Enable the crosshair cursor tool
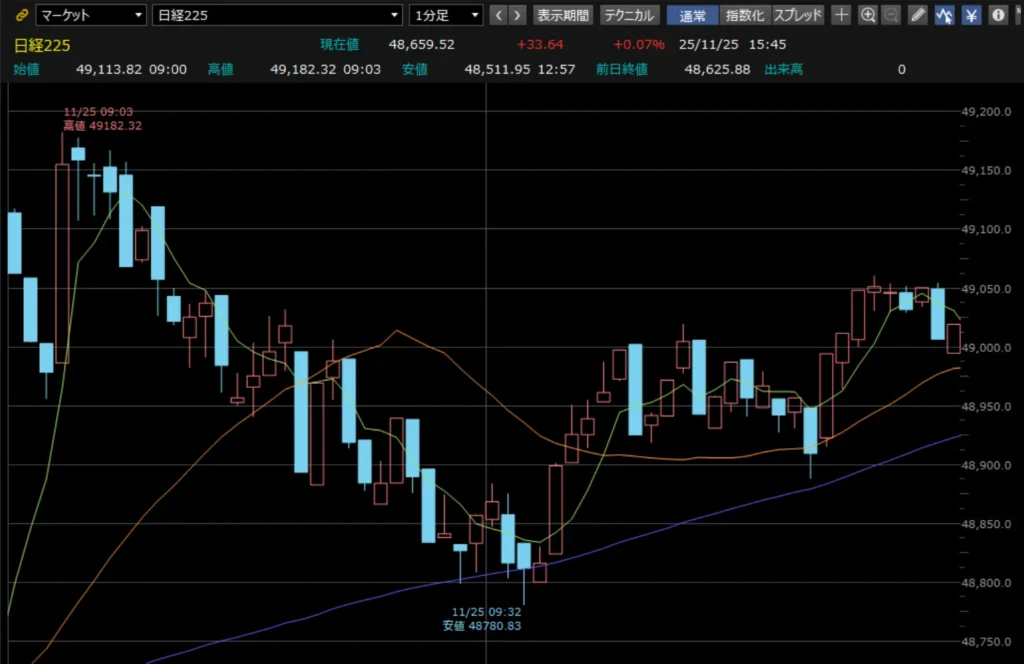The height and width of the screenshot is (664, 1024). point(842,15)
